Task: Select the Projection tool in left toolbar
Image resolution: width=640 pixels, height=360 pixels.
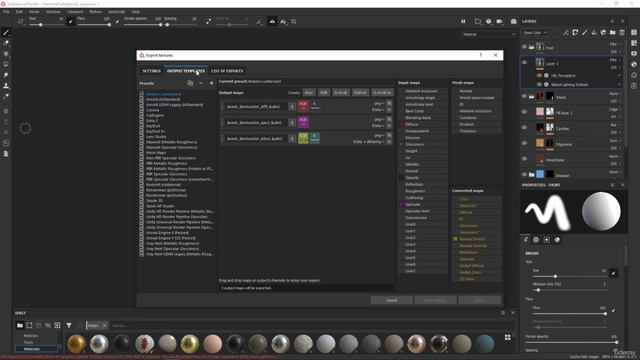Action: [6, 54]
